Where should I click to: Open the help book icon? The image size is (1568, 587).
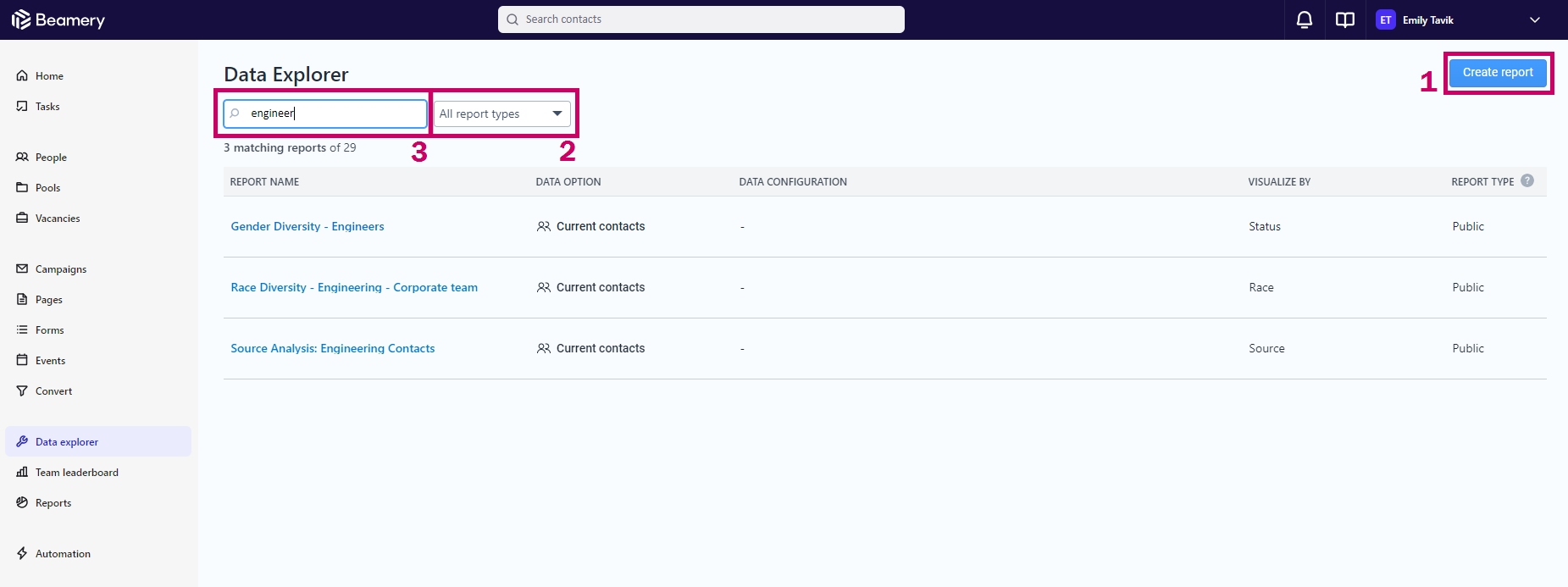coord(1345,19)
